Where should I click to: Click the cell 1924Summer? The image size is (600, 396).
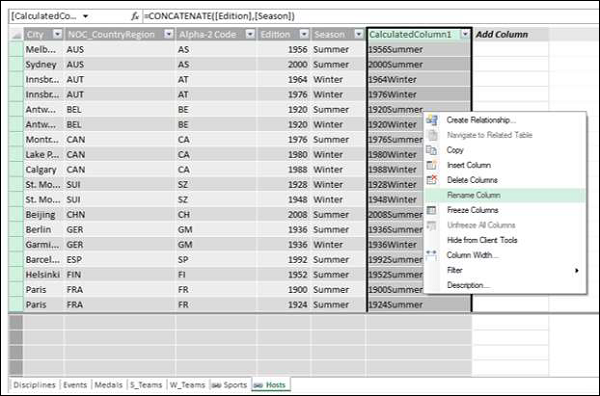coord(419,305)
